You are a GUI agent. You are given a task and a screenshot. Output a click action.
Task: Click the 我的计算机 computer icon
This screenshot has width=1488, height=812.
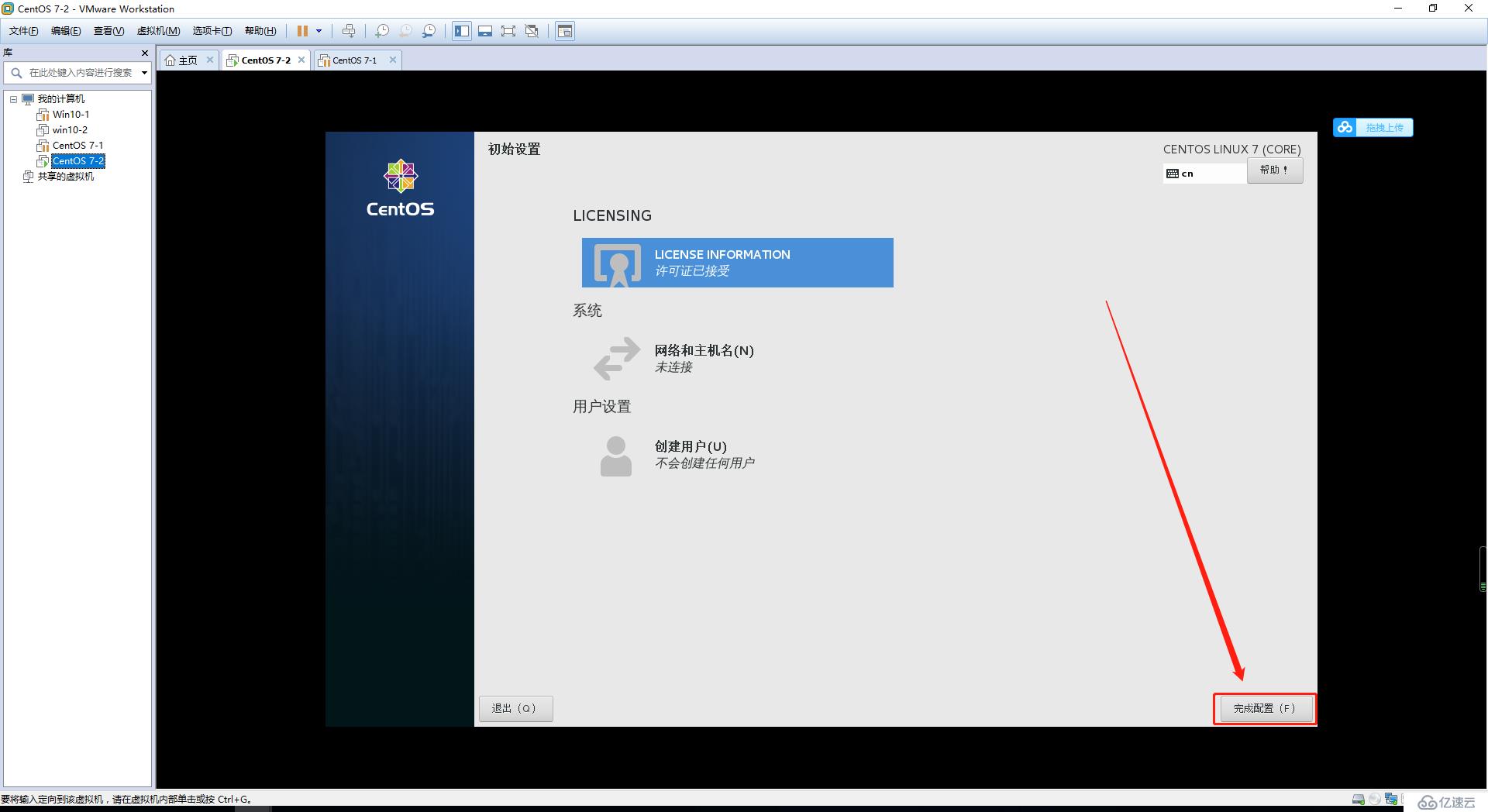tap(28, 99)
